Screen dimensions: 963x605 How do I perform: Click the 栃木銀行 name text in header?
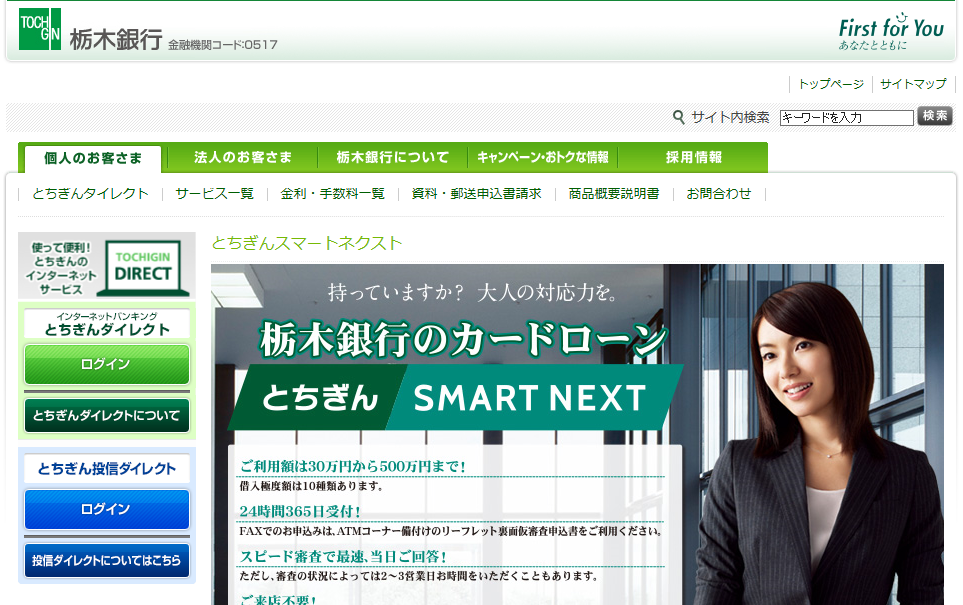116,40
